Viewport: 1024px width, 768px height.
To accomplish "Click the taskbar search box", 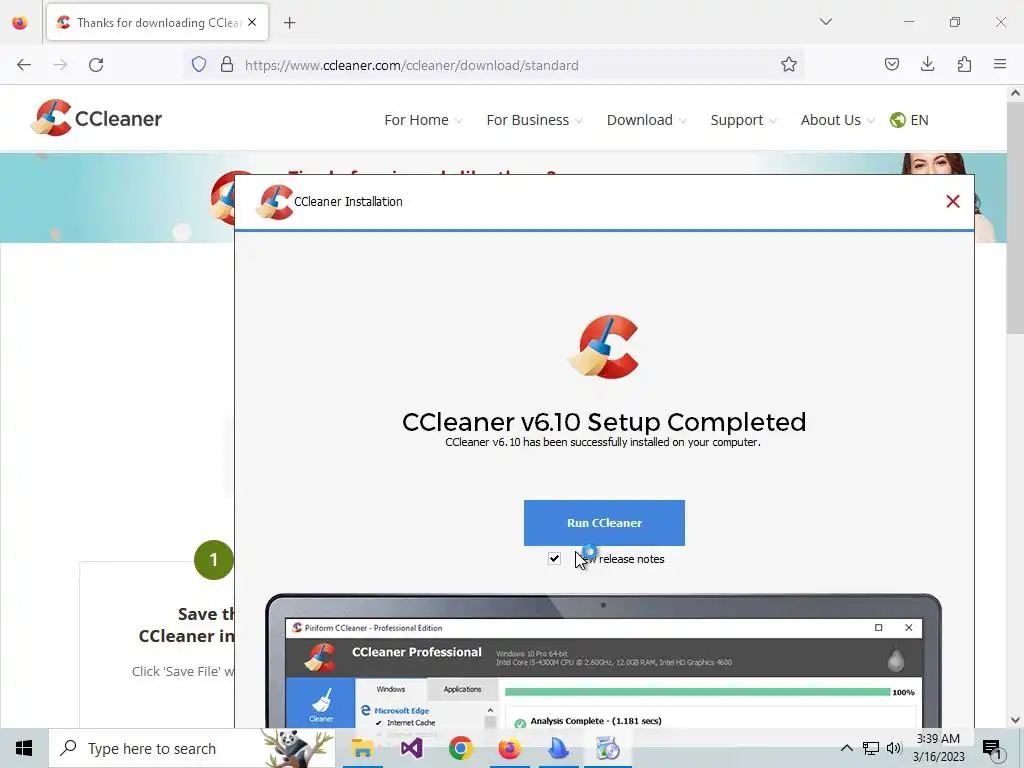I will click(x=191, y=748).
